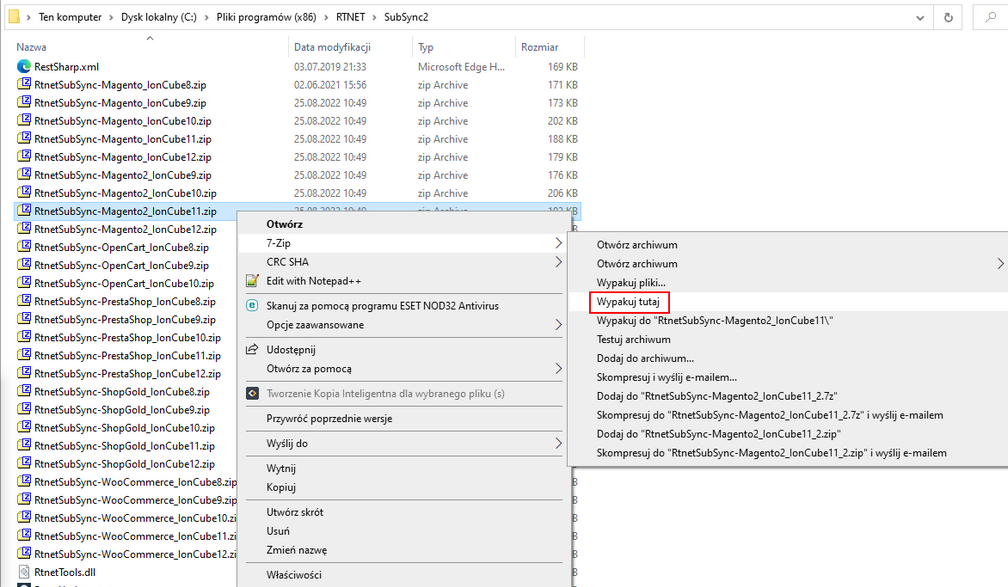Click the Pliki programów (x86) breadcrumb
This screenshot has width=1008, height=587.
pos(266,17)
